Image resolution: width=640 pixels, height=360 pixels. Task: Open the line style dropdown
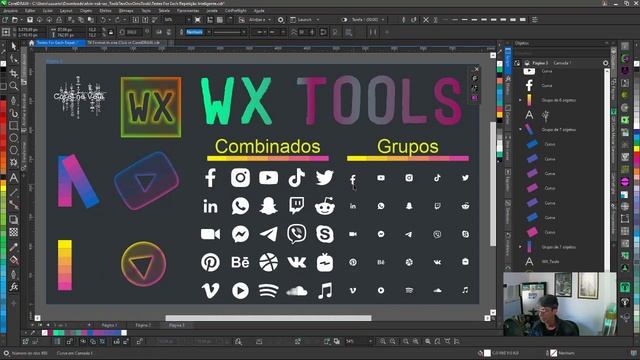244,32
